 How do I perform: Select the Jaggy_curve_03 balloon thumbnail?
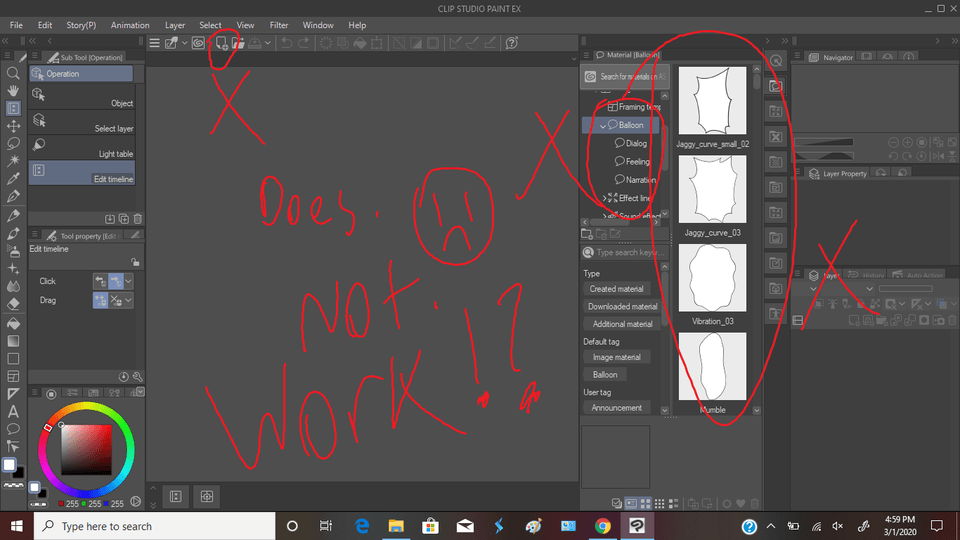712,189
